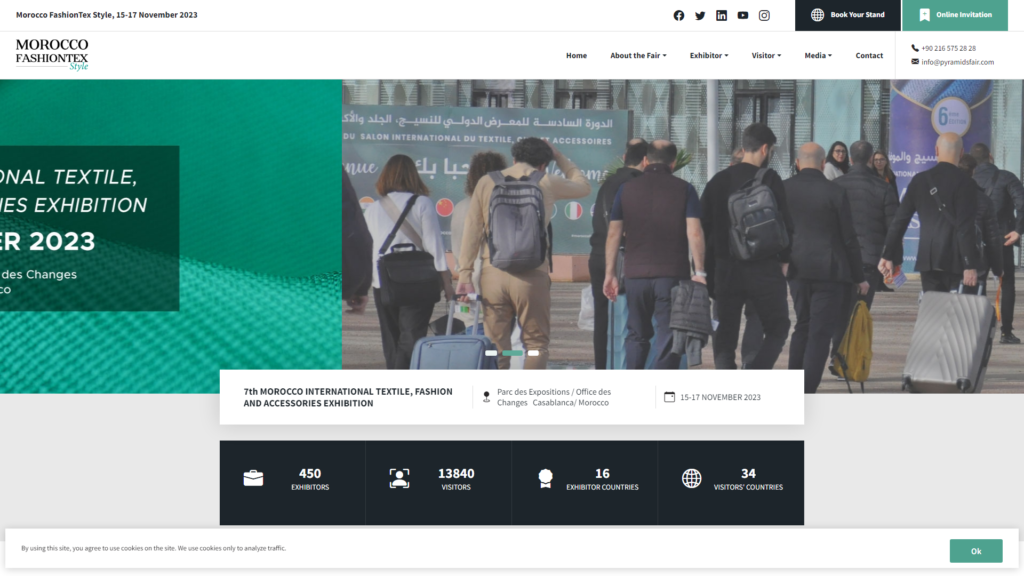Screen dimensions: 1024x576
Task: Click the visitor person icon
Action: click(399, 478)
